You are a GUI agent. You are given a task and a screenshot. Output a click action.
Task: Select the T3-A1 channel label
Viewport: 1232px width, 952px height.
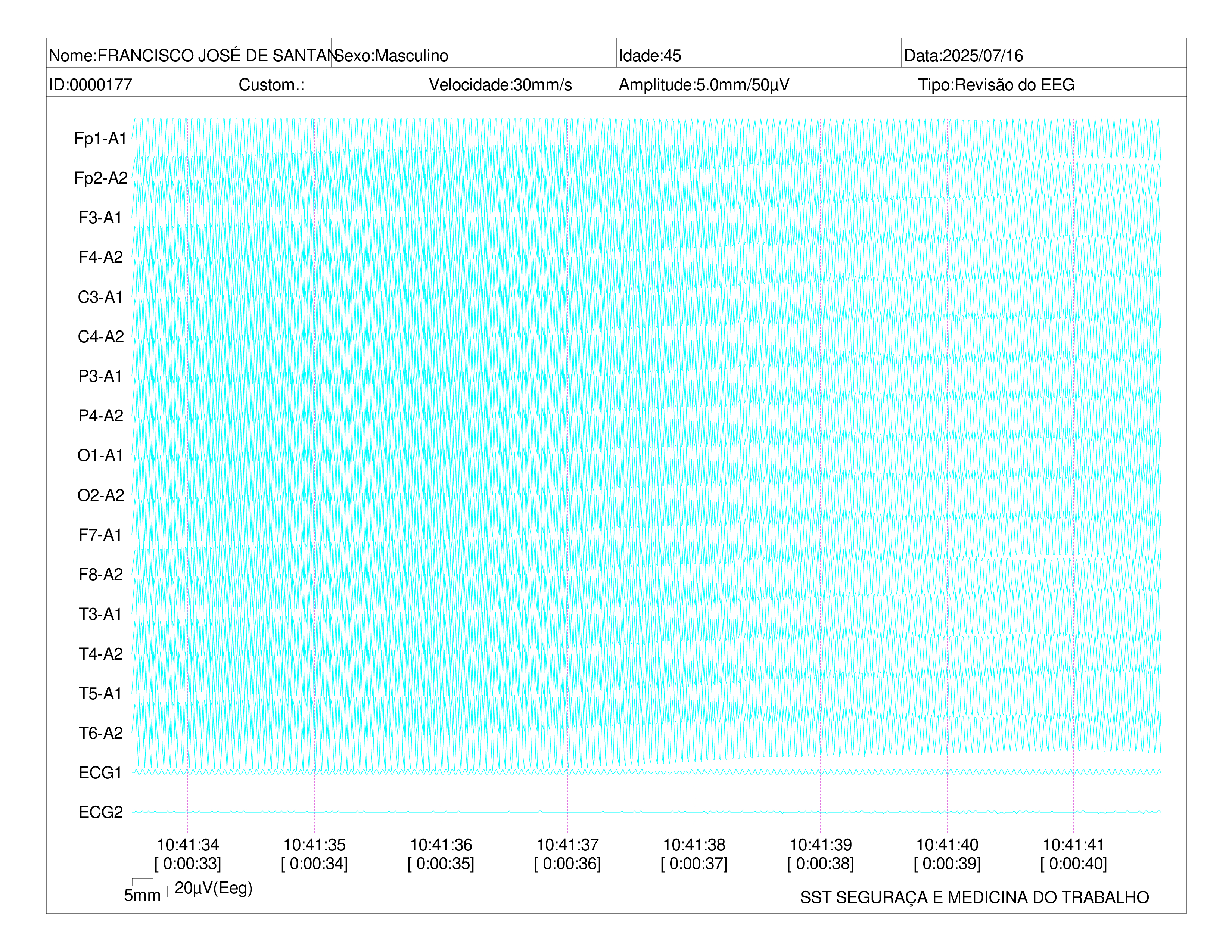pyautogui.click(x=100, y=614)
